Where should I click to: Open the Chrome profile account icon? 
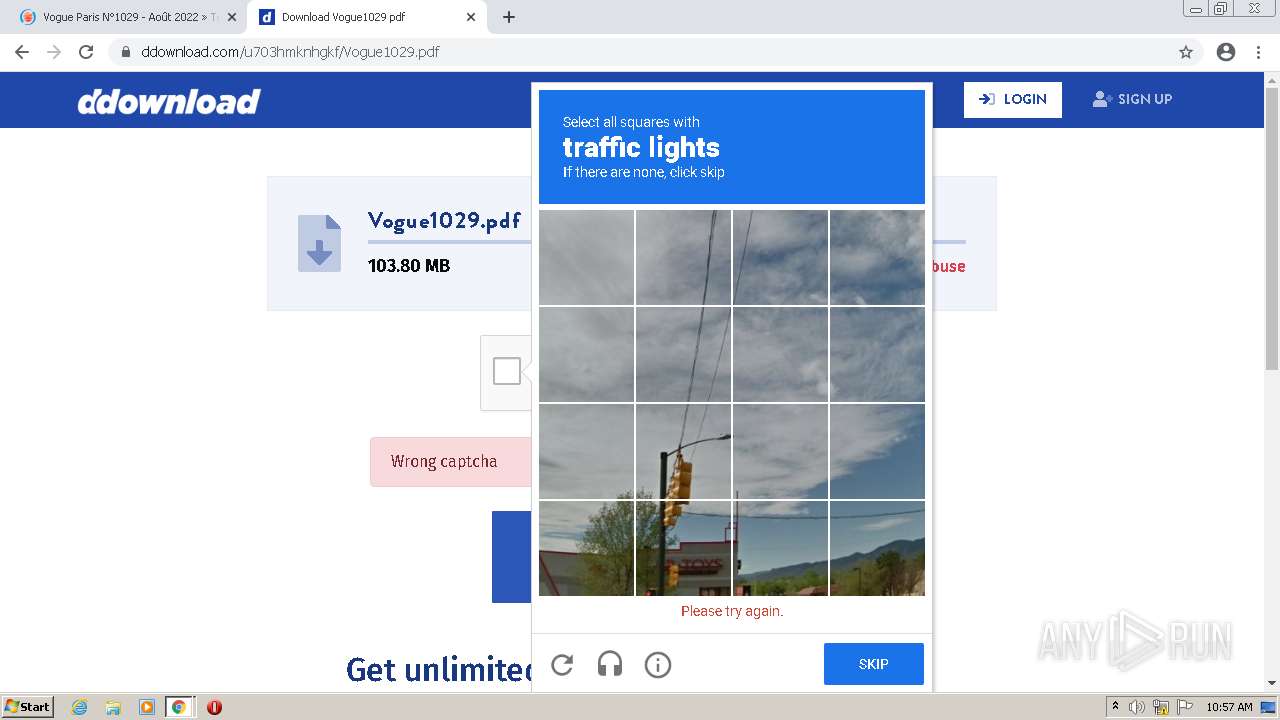[1226, 52]
